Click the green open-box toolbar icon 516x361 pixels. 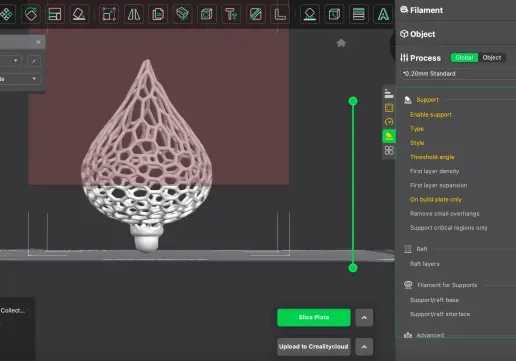182,14
